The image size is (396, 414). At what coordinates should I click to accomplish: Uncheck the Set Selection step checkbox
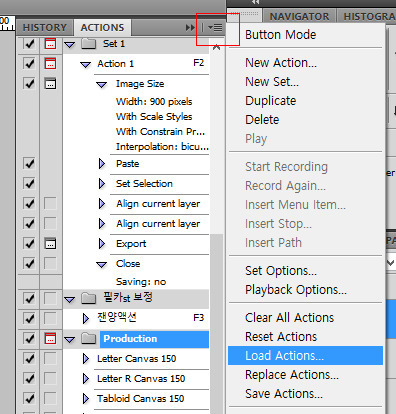click(29, 183)
